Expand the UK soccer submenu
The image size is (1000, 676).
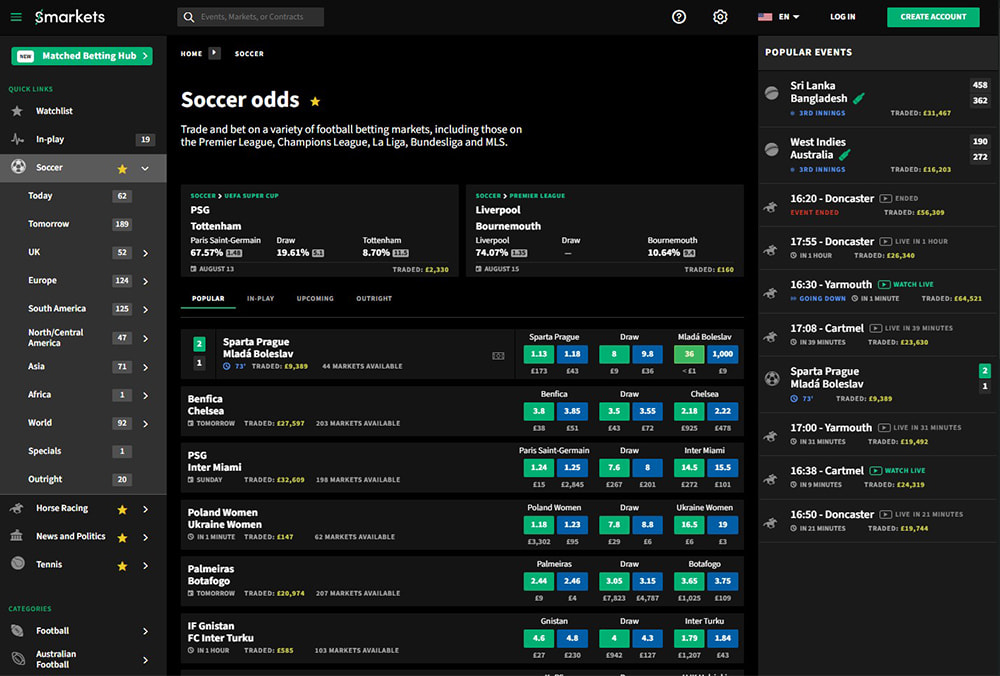[145, 253]
